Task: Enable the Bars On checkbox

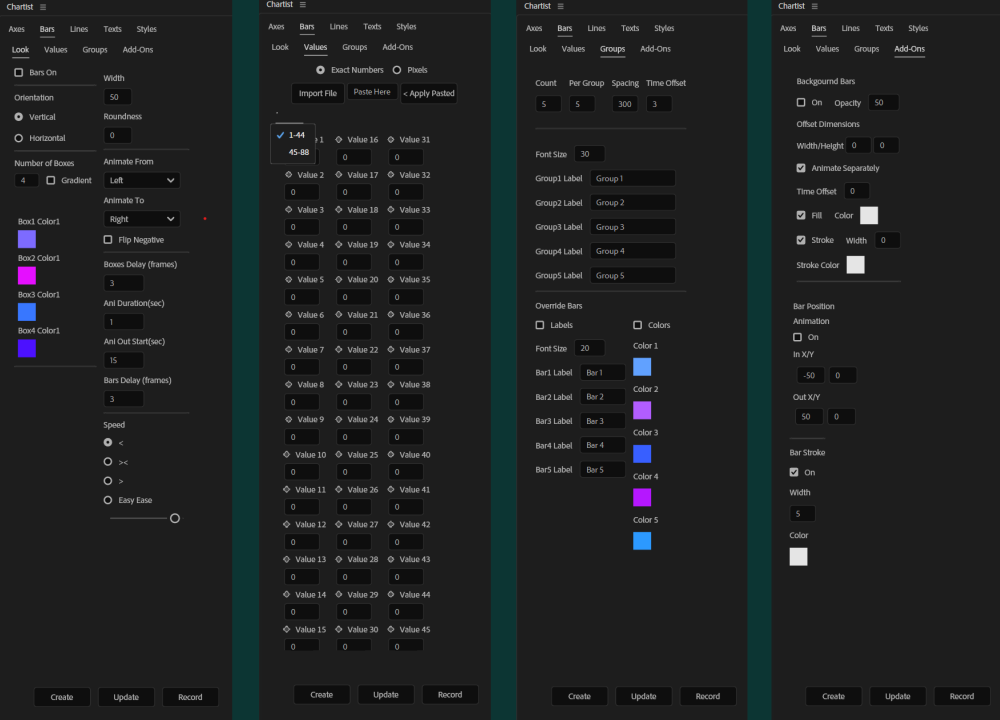Action: click(19, 71)
